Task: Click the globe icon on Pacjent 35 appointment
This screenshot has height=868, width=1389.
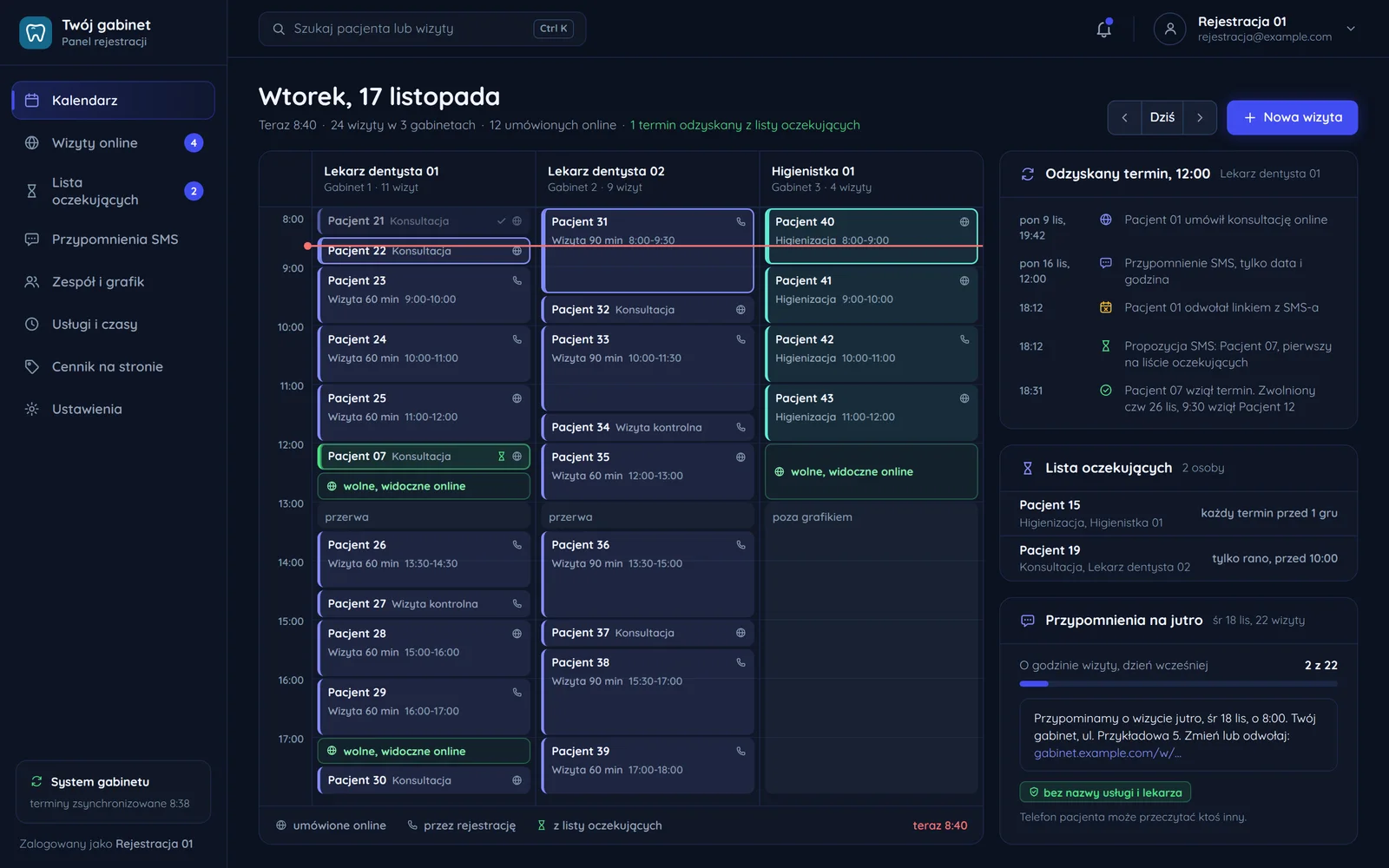Action: [741, 457]
